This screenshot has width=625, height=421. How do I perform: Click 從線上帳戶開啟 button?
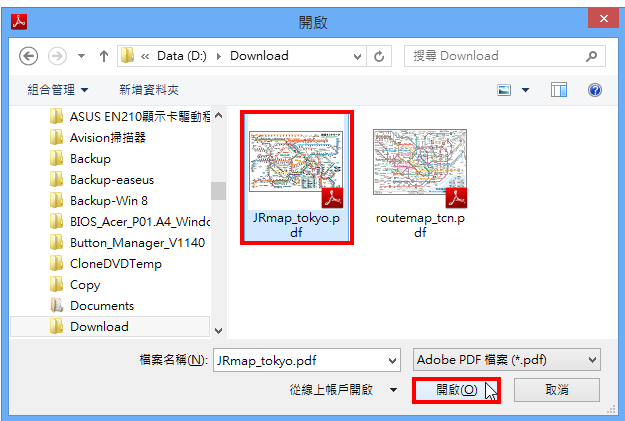(x=331, y=390)
